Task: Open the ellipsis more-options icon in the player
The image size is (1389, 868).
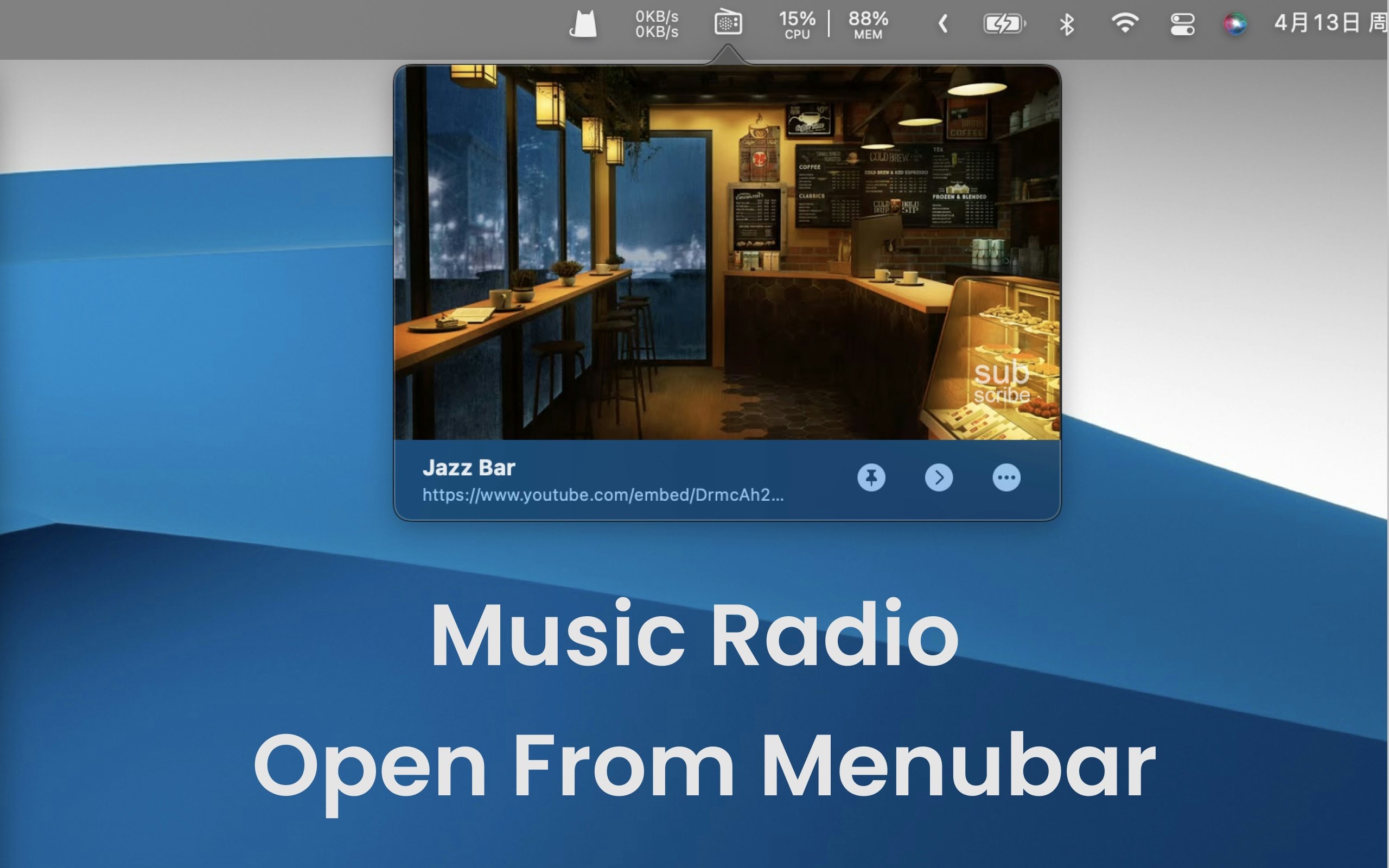Action: coord(1006,477)
